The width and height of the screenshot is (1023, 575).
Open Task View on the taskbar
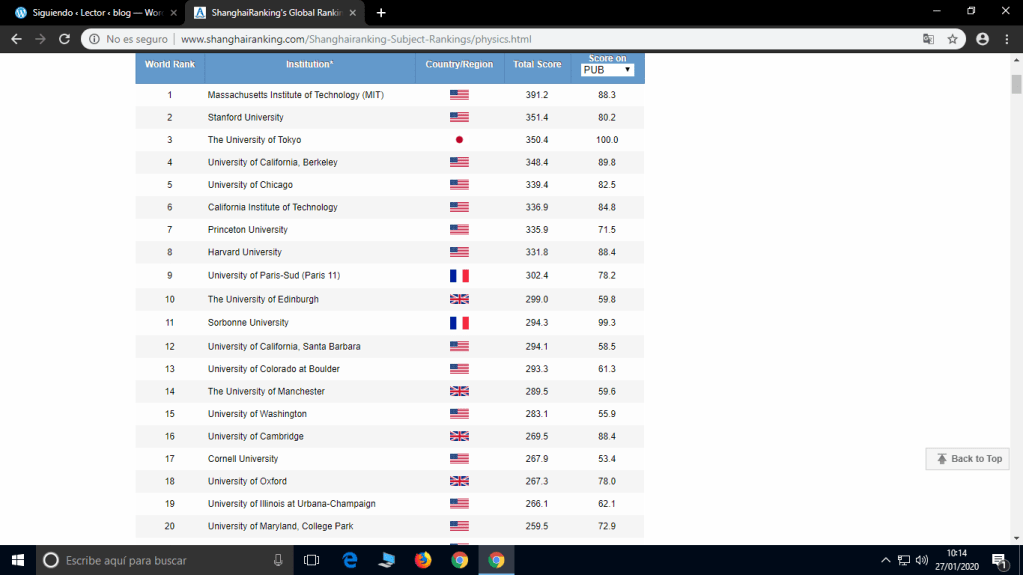click(x=311, y=560)
